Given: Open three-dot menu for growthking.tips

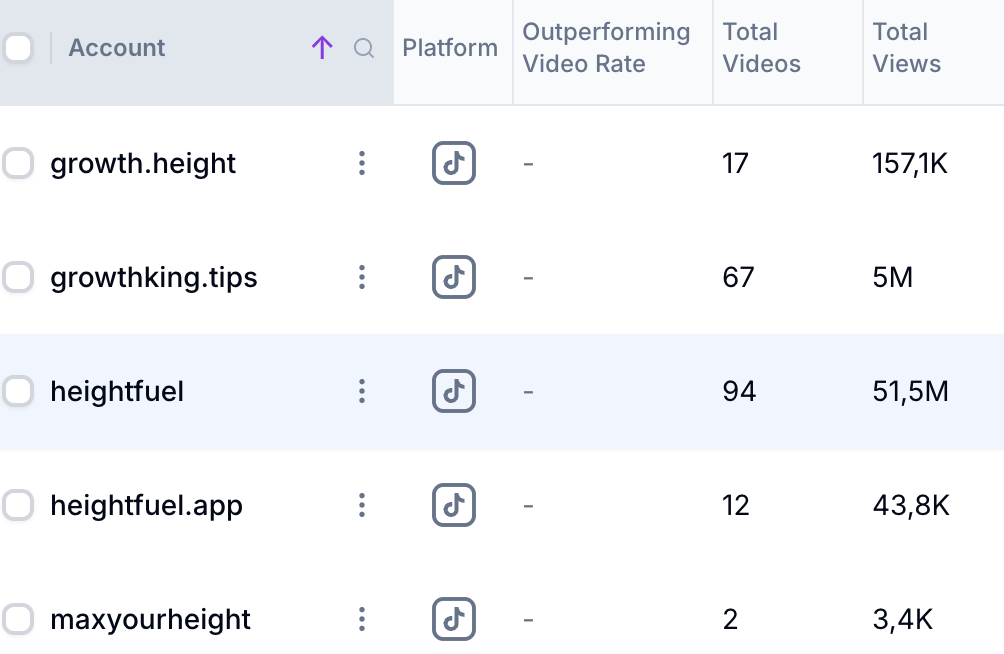Looking at the screenshot, I should [x=362, y=277].
